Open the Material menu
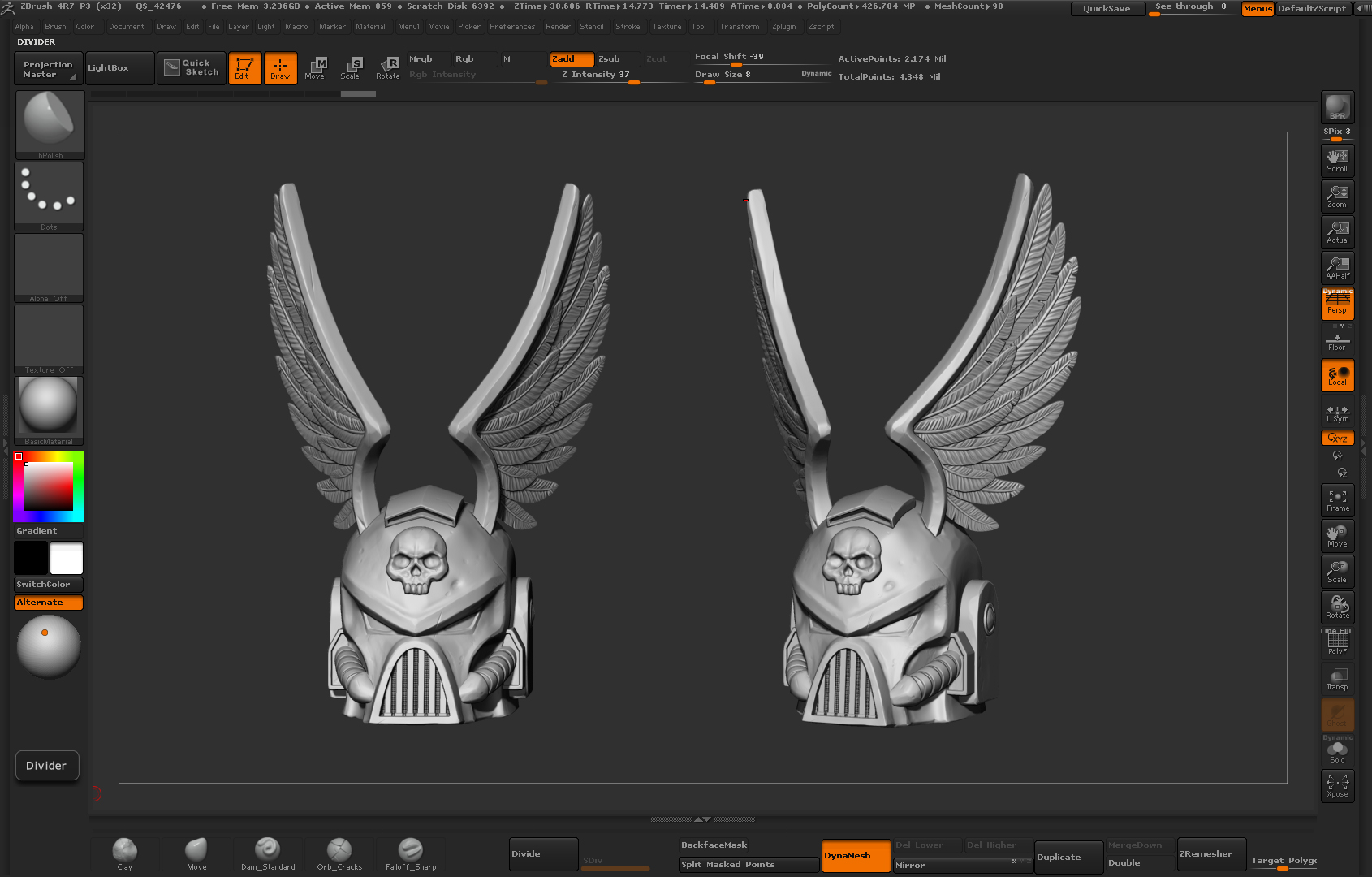The width and height of the screenshot is (1372, 877). tap(370, 27)
